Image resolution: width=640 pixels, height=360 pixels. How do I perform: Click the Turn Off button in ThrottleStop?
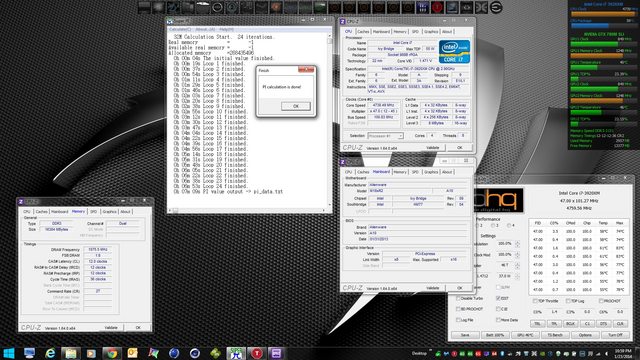tap(615, 335)
